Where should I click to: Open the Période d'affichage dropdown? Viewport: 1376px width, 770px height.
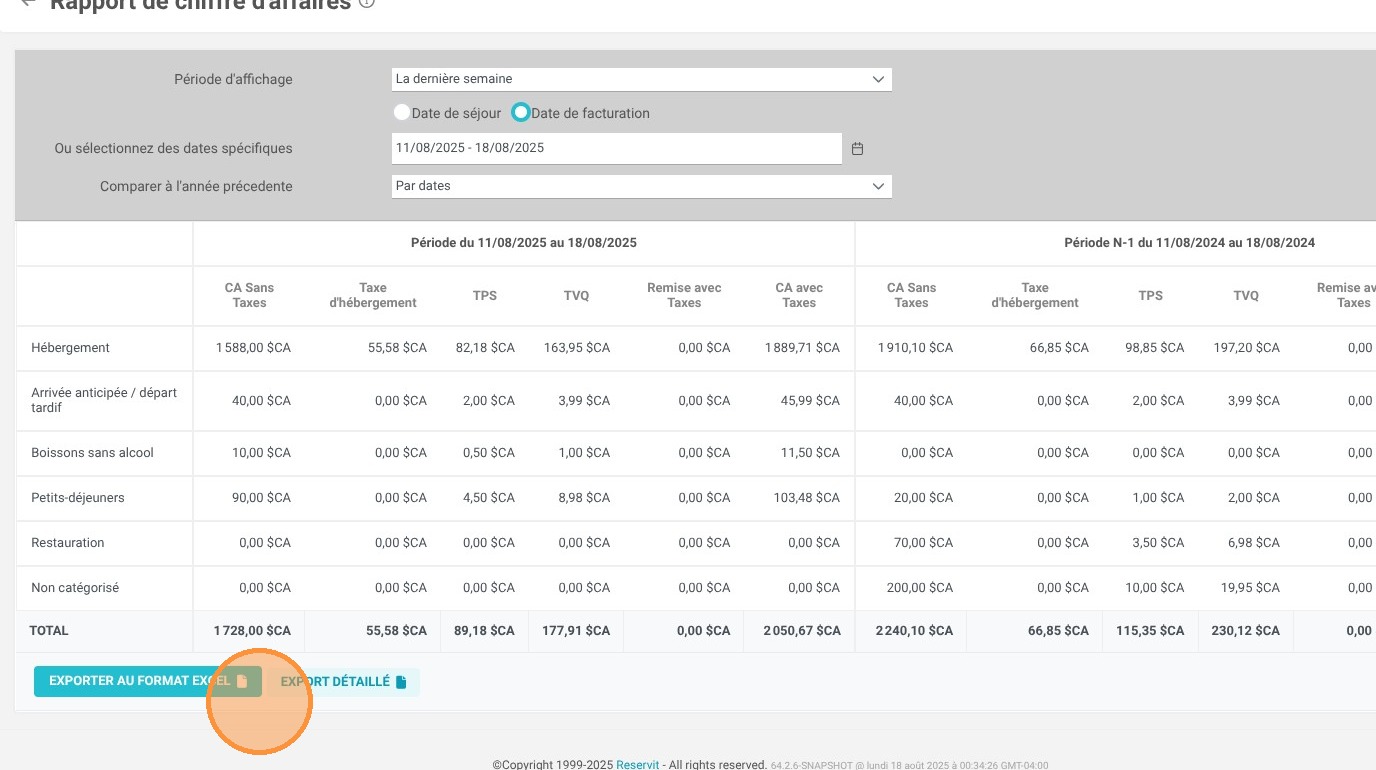(x=641, y=79)
